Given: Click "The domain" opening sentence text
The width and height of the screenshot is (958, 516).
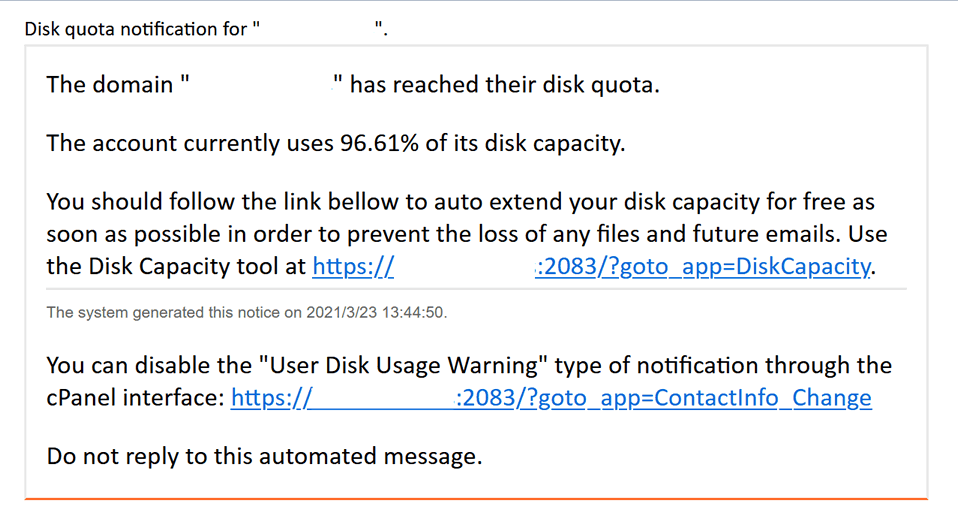Looking at the screenshot, I should [110, 84].
